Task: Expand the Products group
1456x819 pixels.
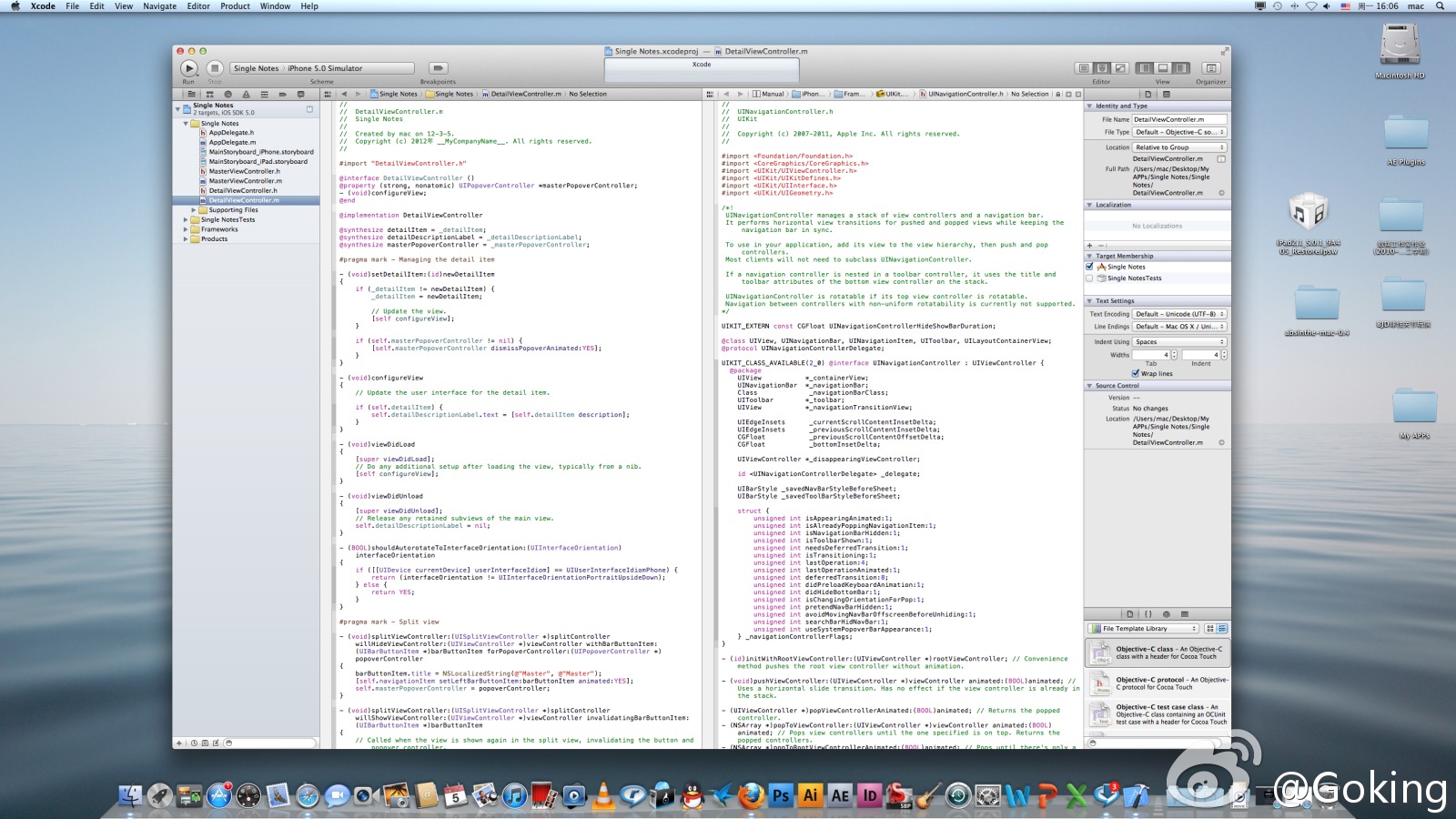Action: click(x=186, y=238)
